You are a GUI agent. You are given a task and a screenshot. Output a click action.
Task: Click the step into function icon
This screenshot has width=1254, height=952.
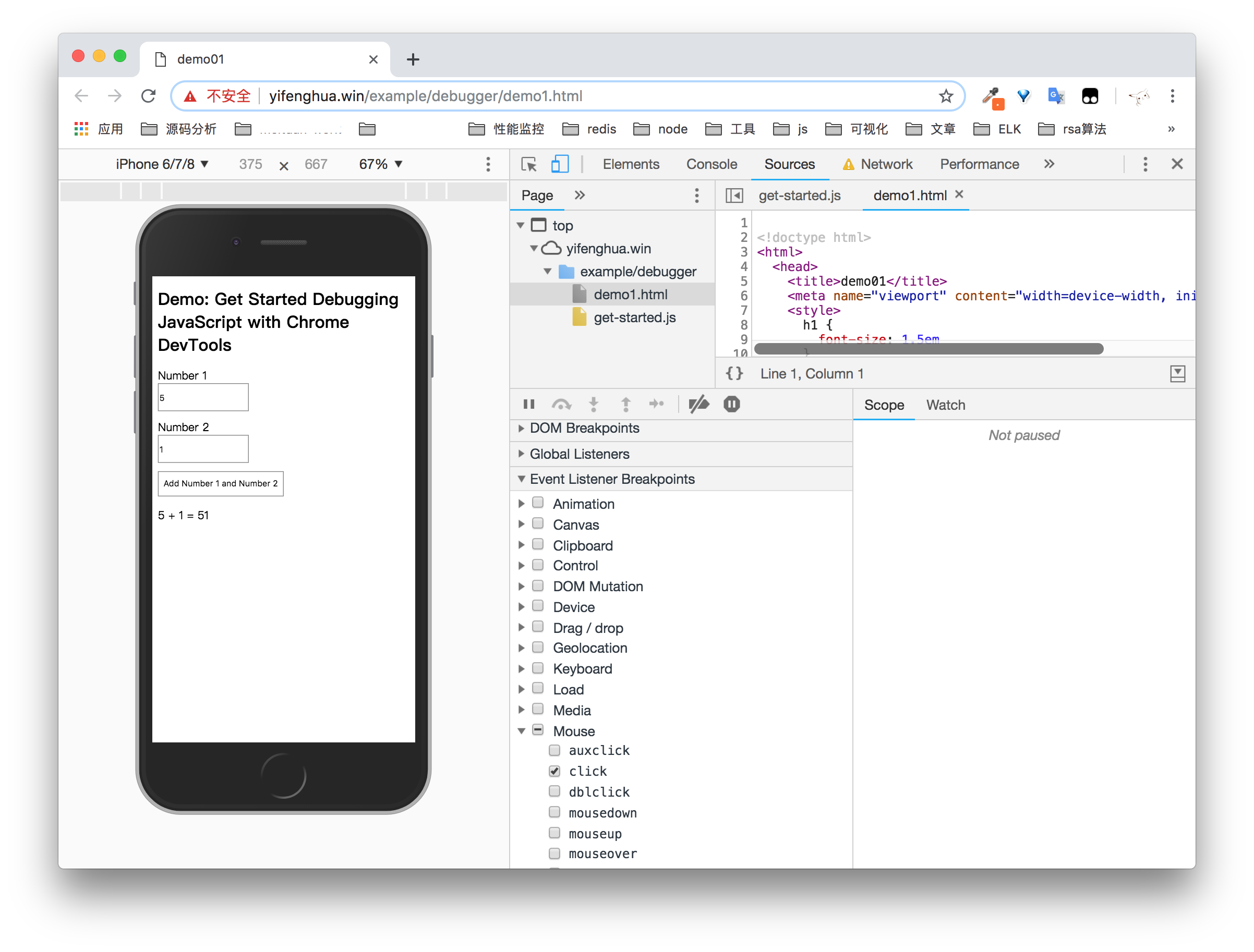pos(594,404)
